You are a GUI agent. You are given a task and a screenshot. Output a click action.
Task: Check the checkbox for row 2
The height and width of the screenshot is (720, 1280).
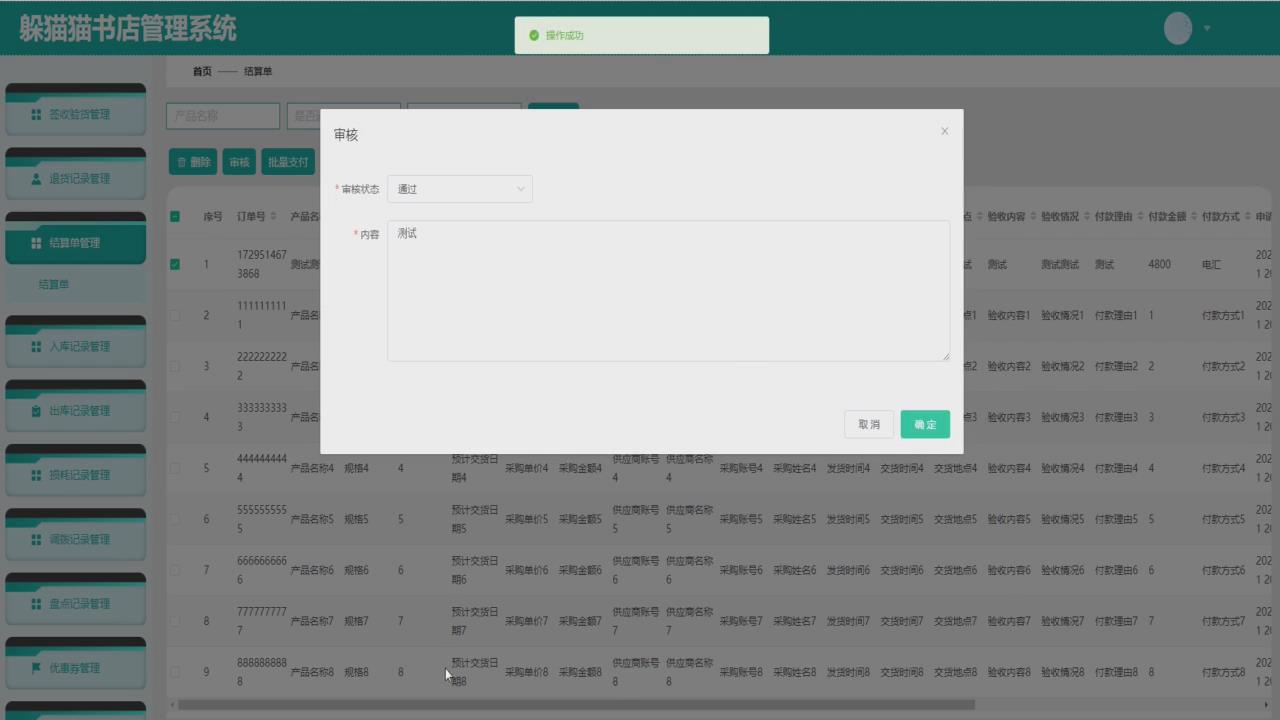point(175,315)
